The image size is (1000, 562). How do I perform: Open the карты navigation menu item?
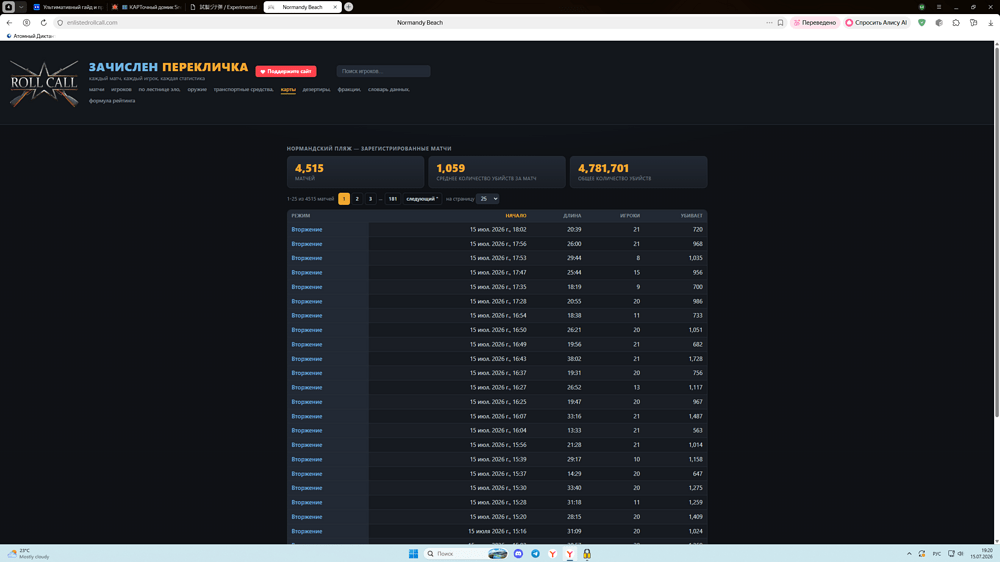[x=288, y=89]
